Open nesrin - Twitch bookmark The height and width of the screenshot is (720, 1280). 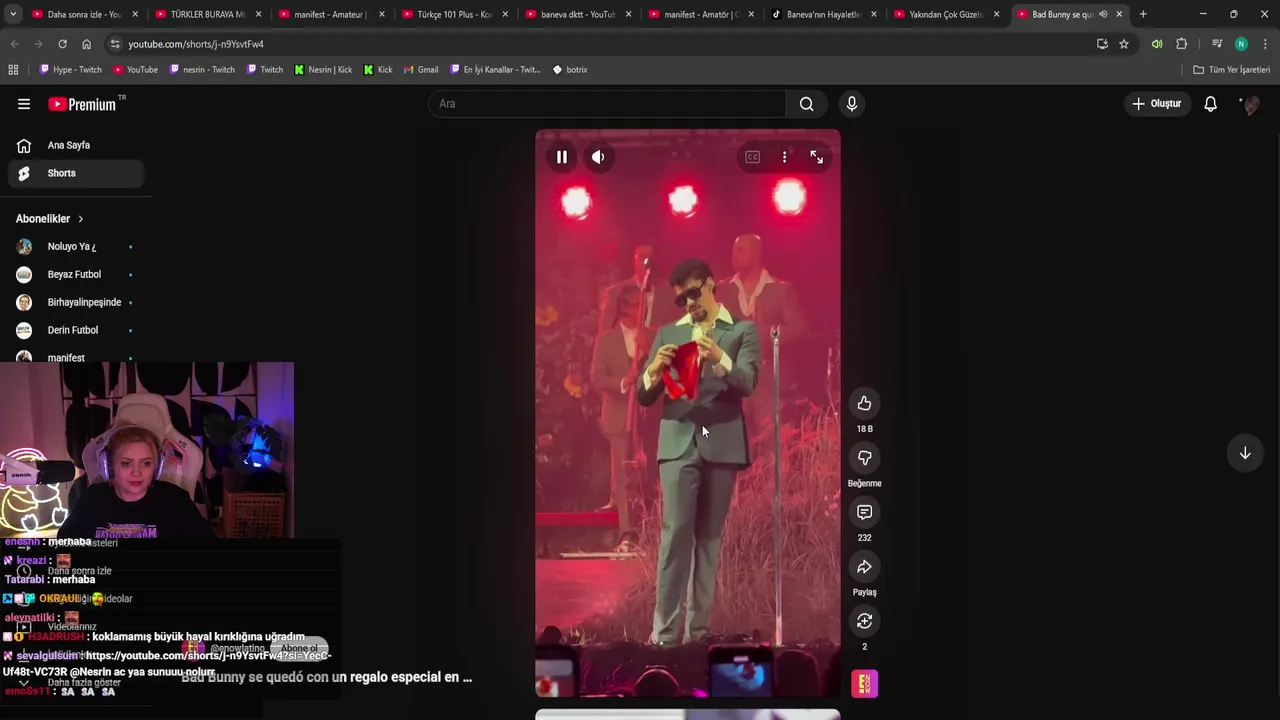(202, 70)
